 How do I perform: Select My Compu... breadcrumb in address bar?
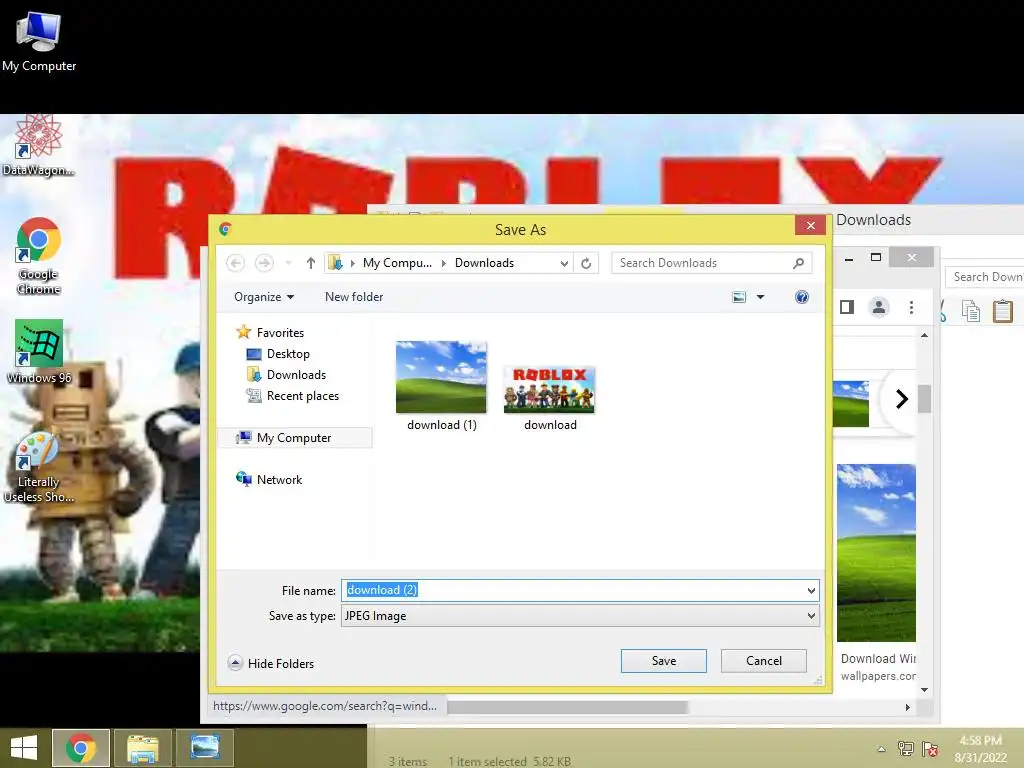click(397, 263)
